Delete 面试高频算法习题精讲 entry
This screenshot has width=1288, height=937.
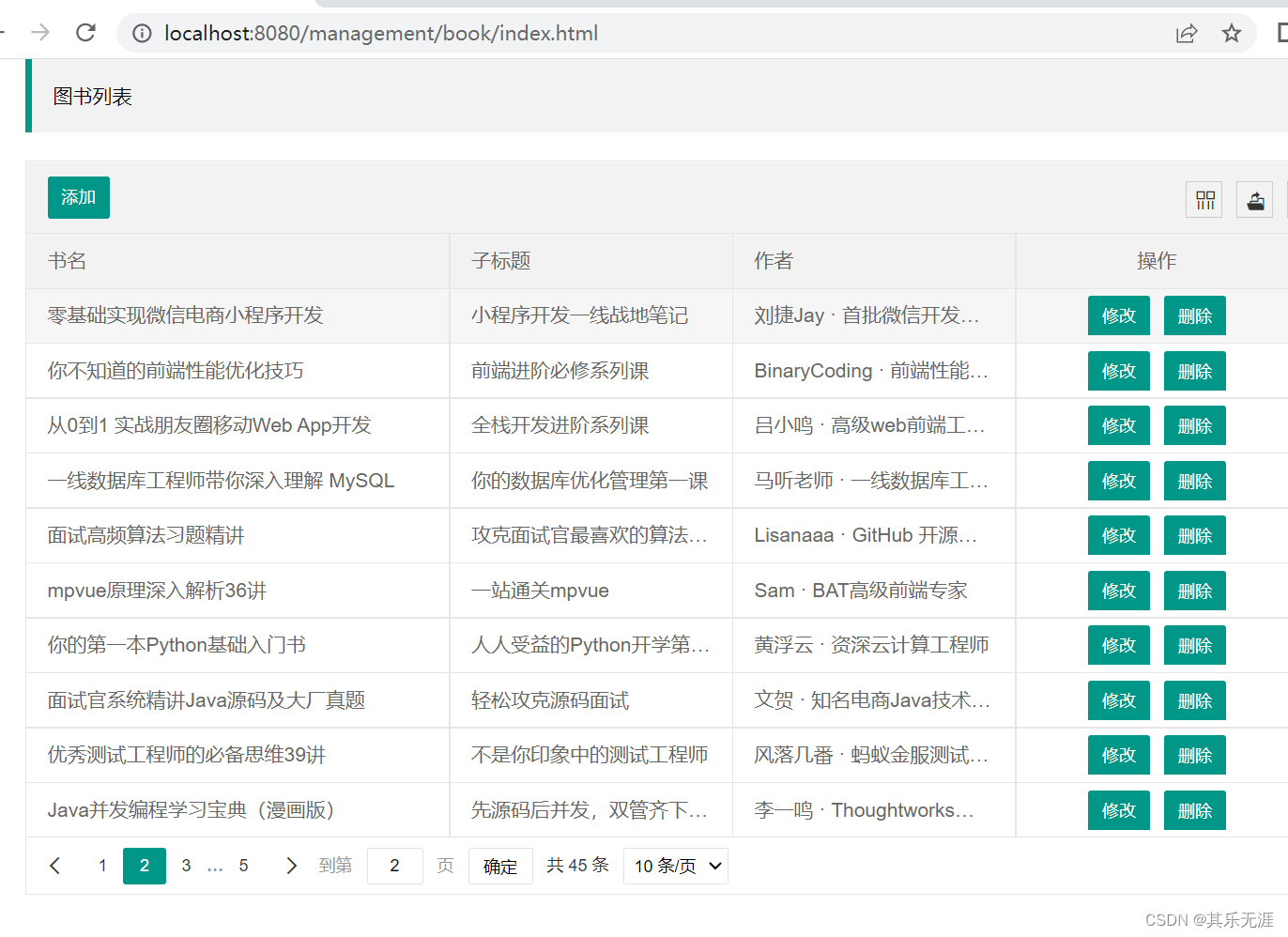coord(1195,535)
